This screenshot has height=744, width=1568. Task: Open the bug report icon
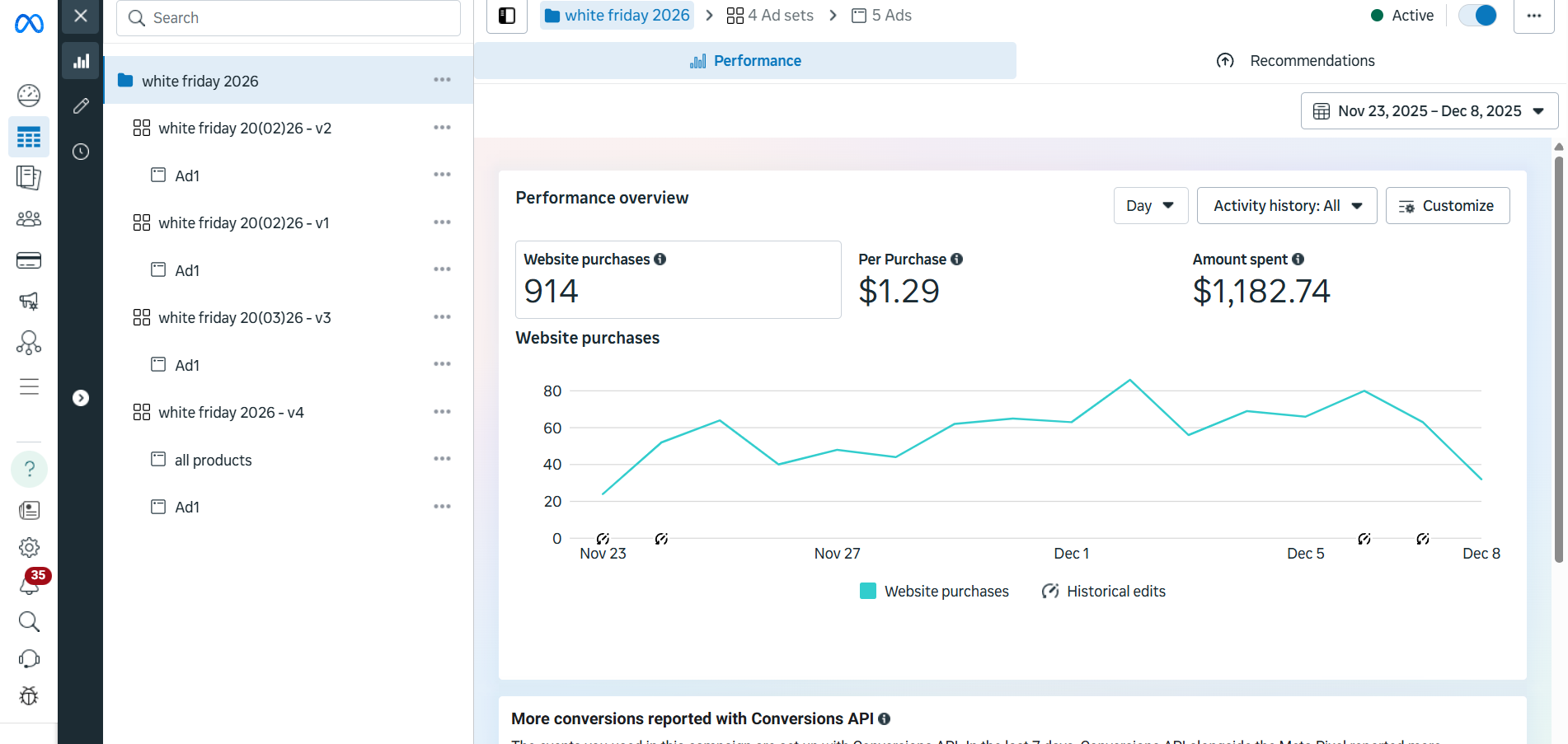[29, 696]
